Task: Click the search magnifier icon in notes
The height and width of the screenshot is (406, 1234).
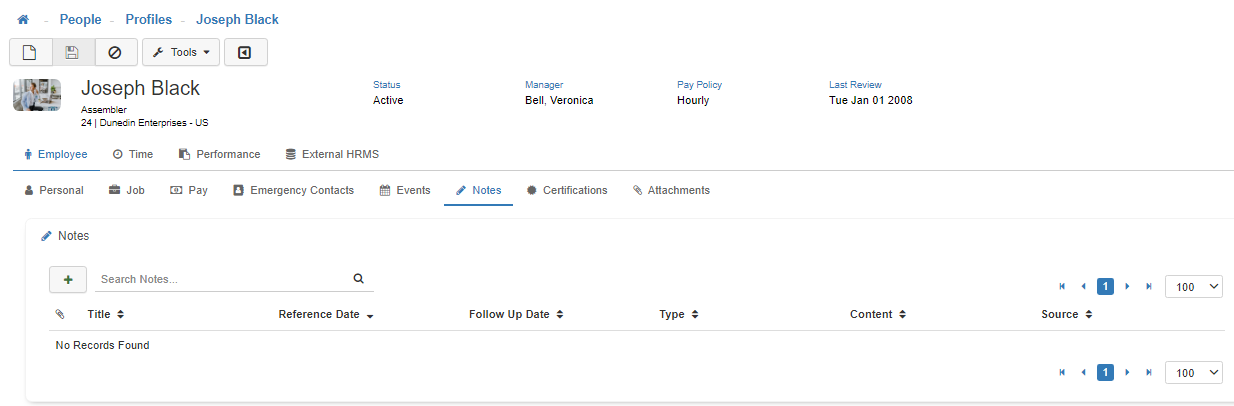Action: pos(359,279)
